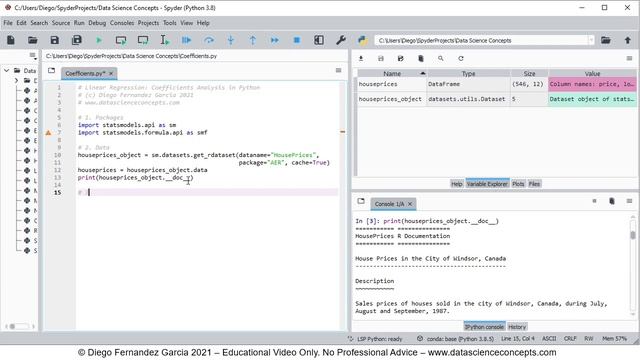
Task: Run cell and advance icon
Action: [143, 40]
